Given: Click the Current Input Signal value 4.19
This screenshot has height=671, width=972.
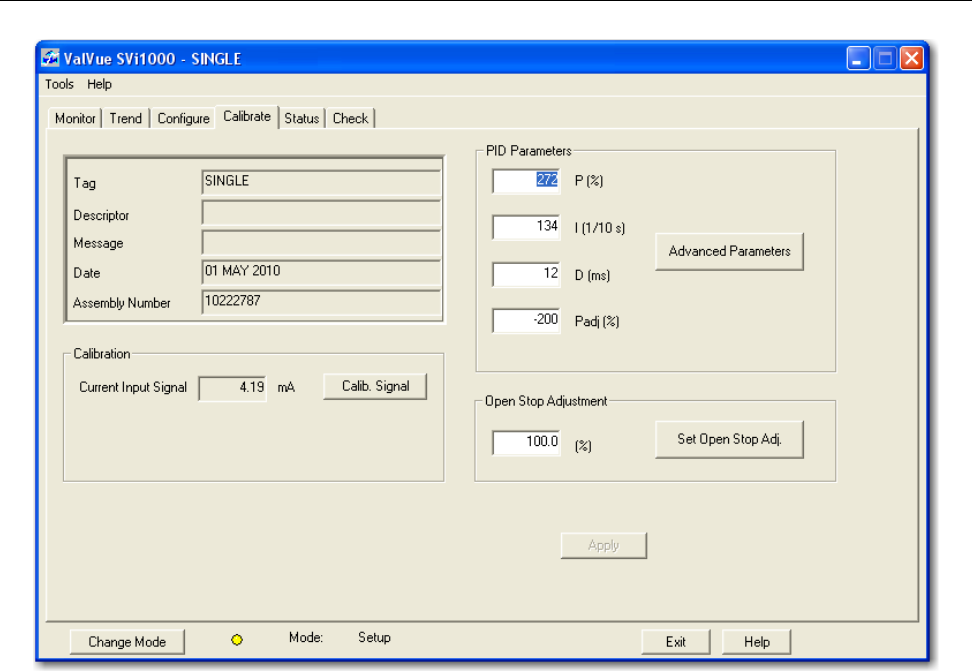Looking at the screenshot, I should pyautogui.click(x=232, y=388).
